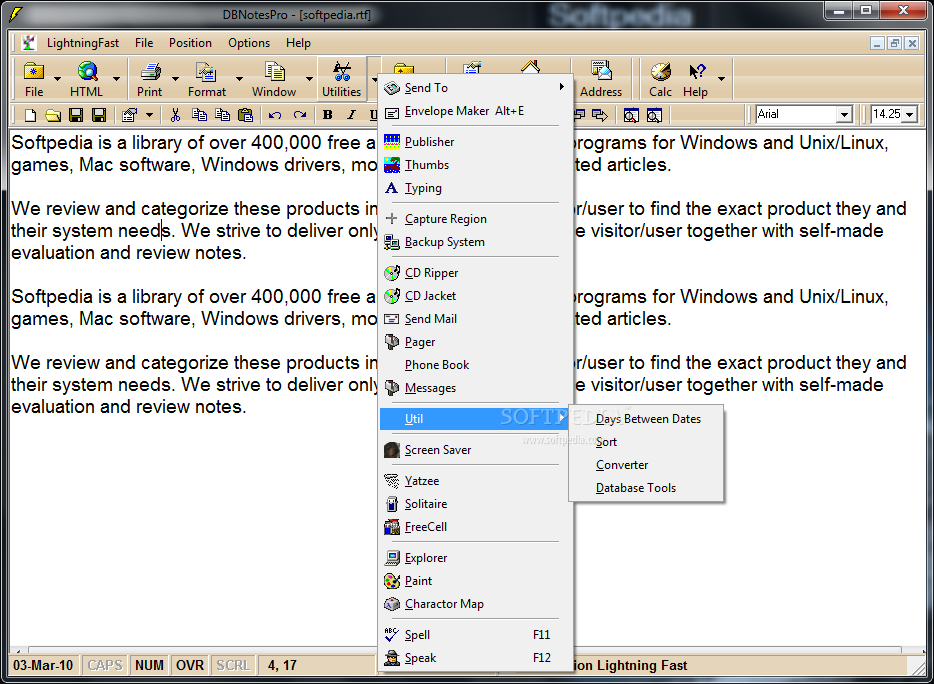The width and height of the screenshot is (934, 684).
Task: Click the Help pointer icon
Action: [696, 72]
